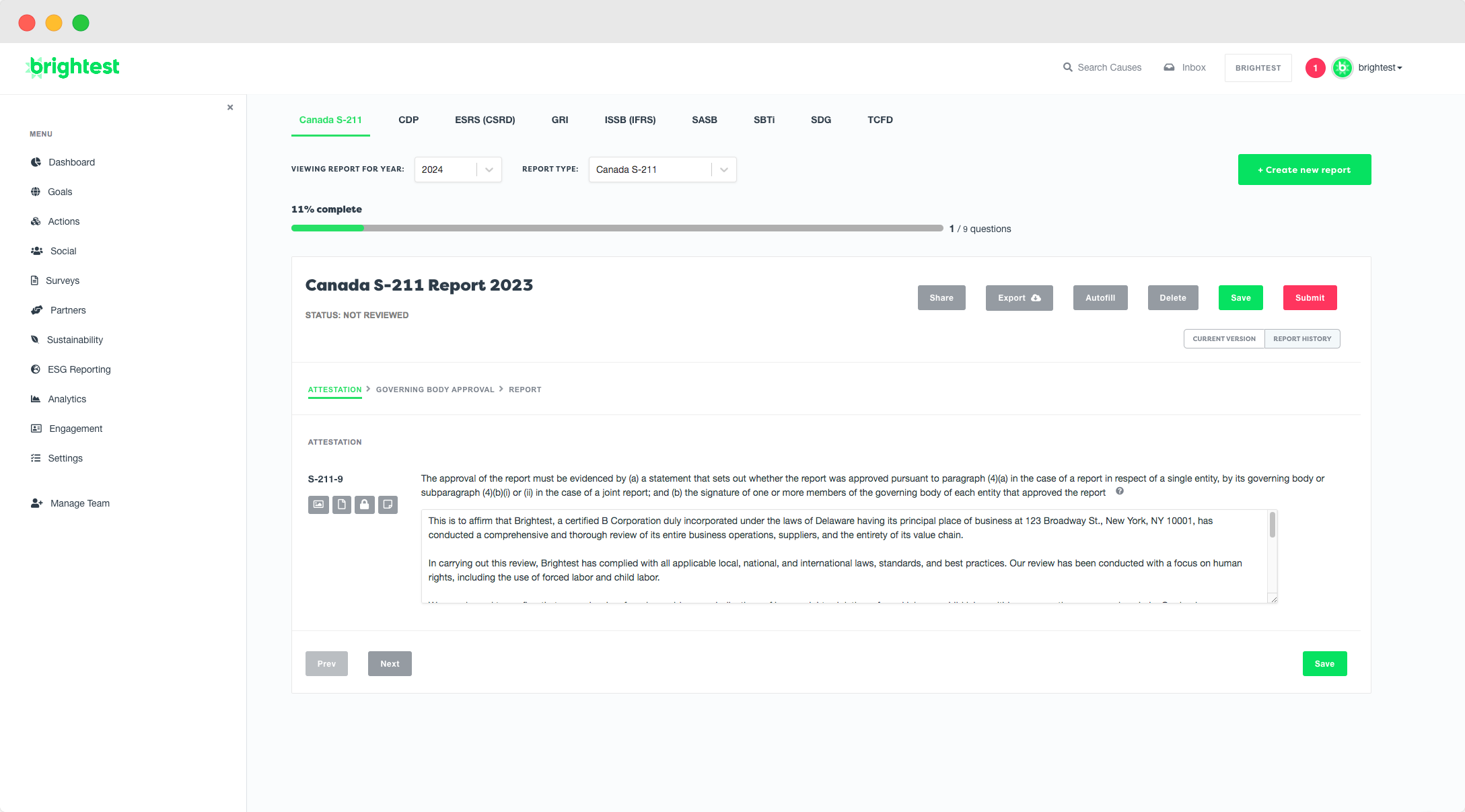
Task: Click the Share button
Action: pos(941,298)
